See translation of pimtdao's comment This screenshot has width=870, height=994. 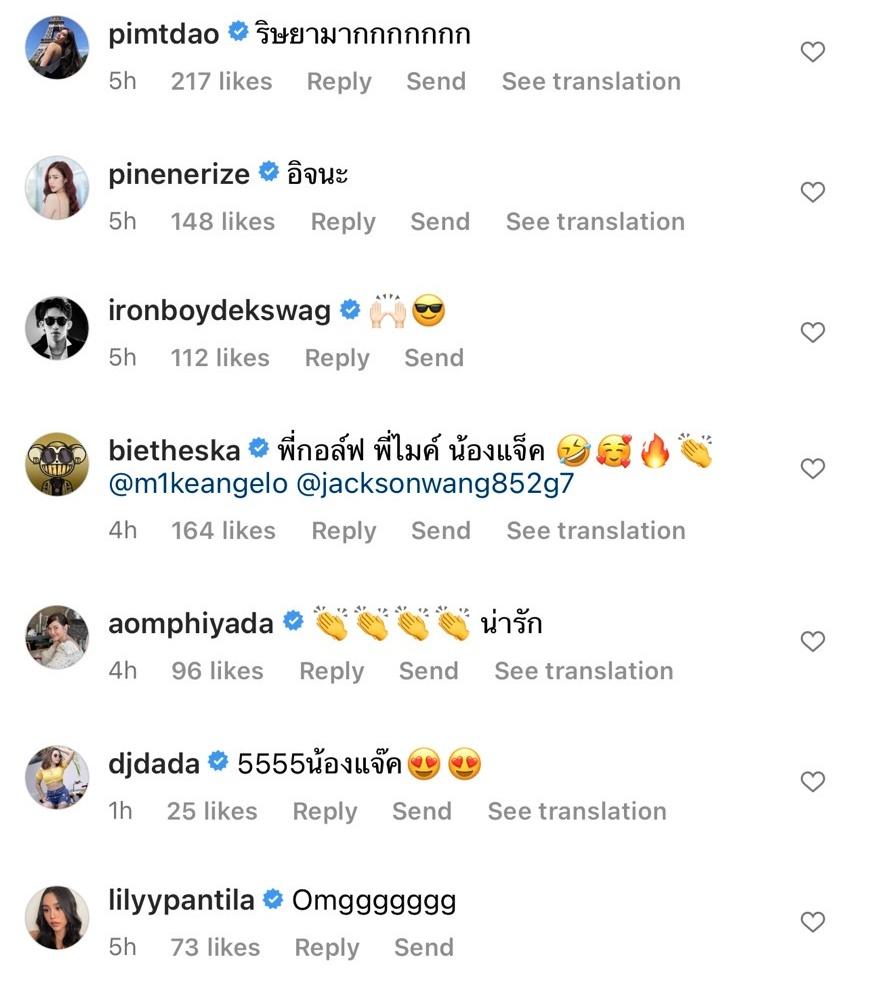click(591, 82)
